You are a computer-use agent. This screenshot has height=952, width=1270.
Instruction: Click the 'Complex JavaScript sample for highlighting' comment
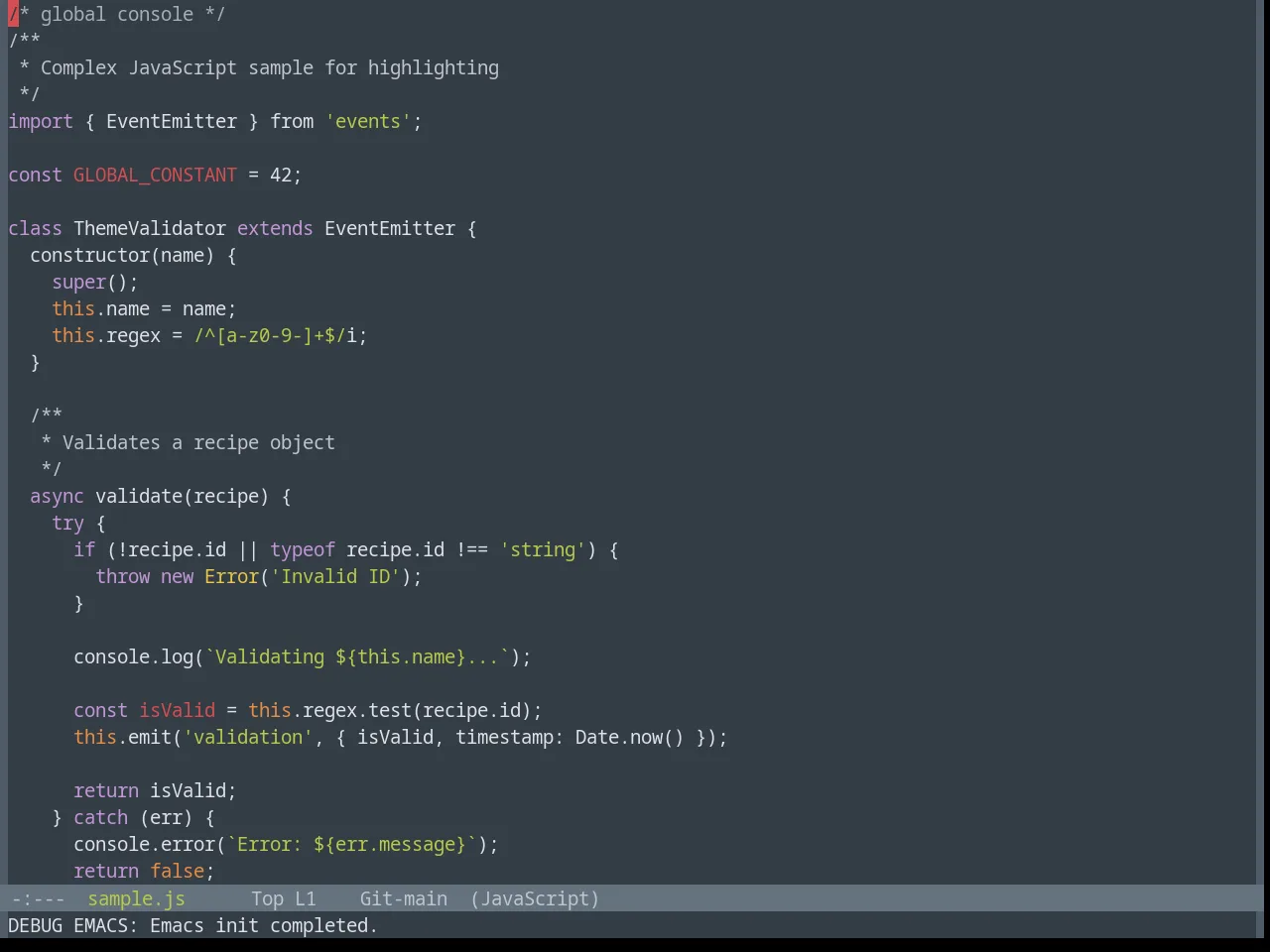tap(270, 67)
